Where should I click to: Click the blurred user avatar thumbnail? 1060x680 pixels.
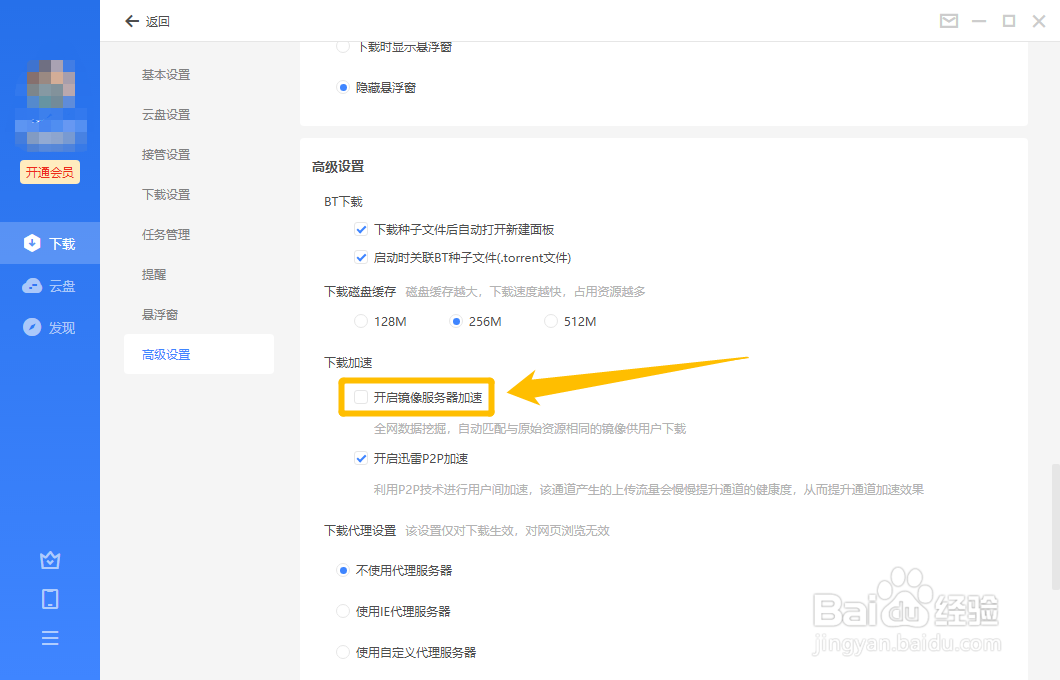(50, 83)
